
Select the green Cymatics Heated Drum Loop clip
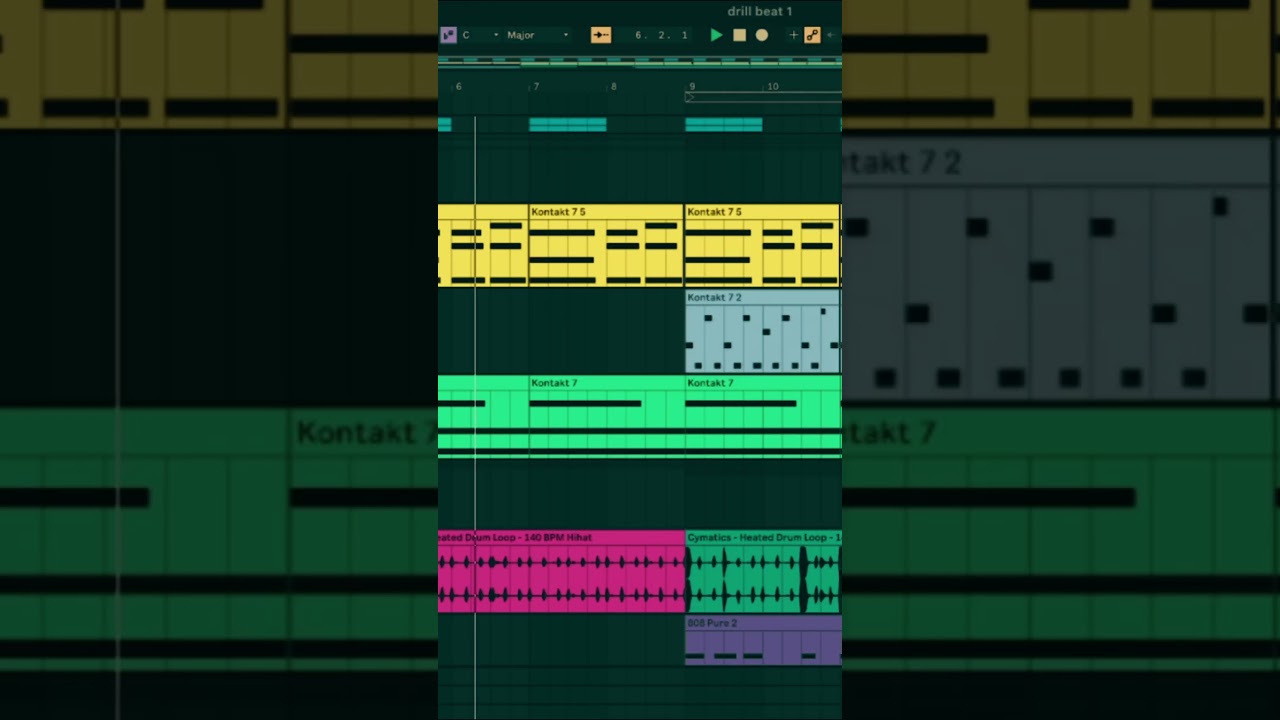763,572
